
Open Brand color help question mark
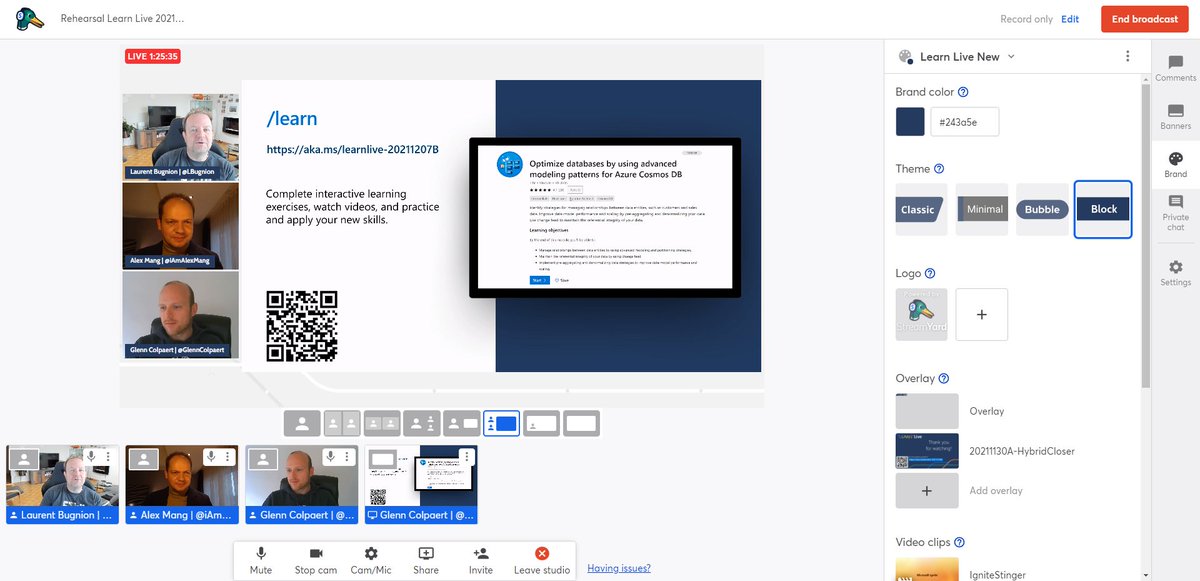tap(964, 92)
